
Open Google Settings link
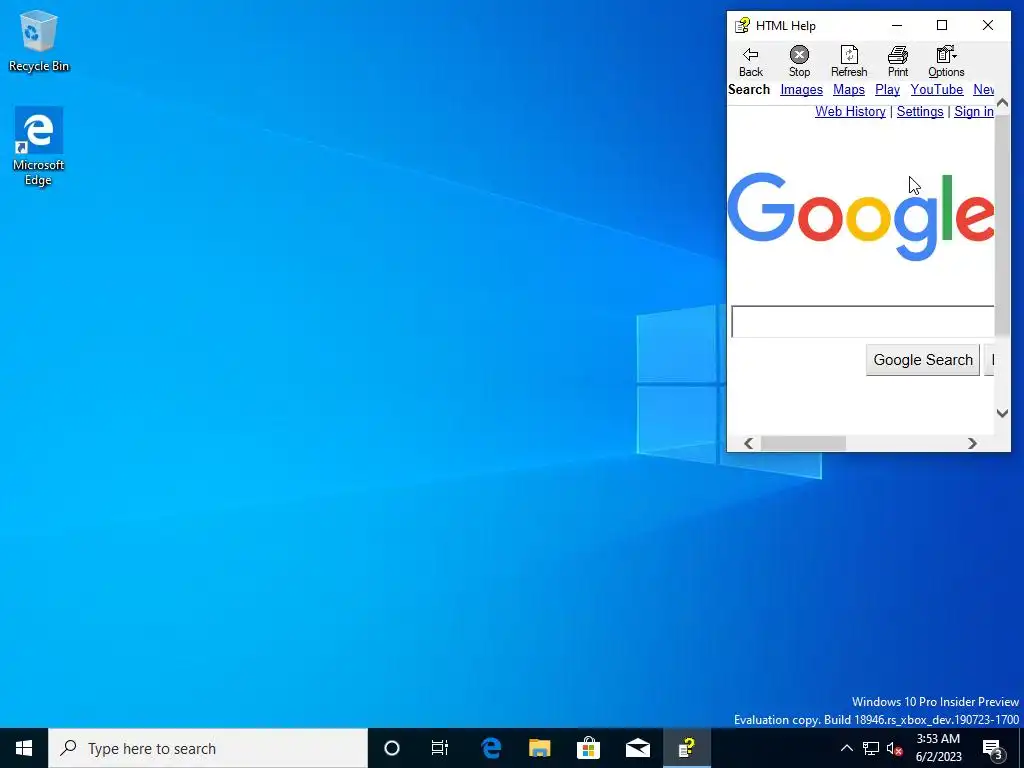pyautogui.click(x=920, y=112)
